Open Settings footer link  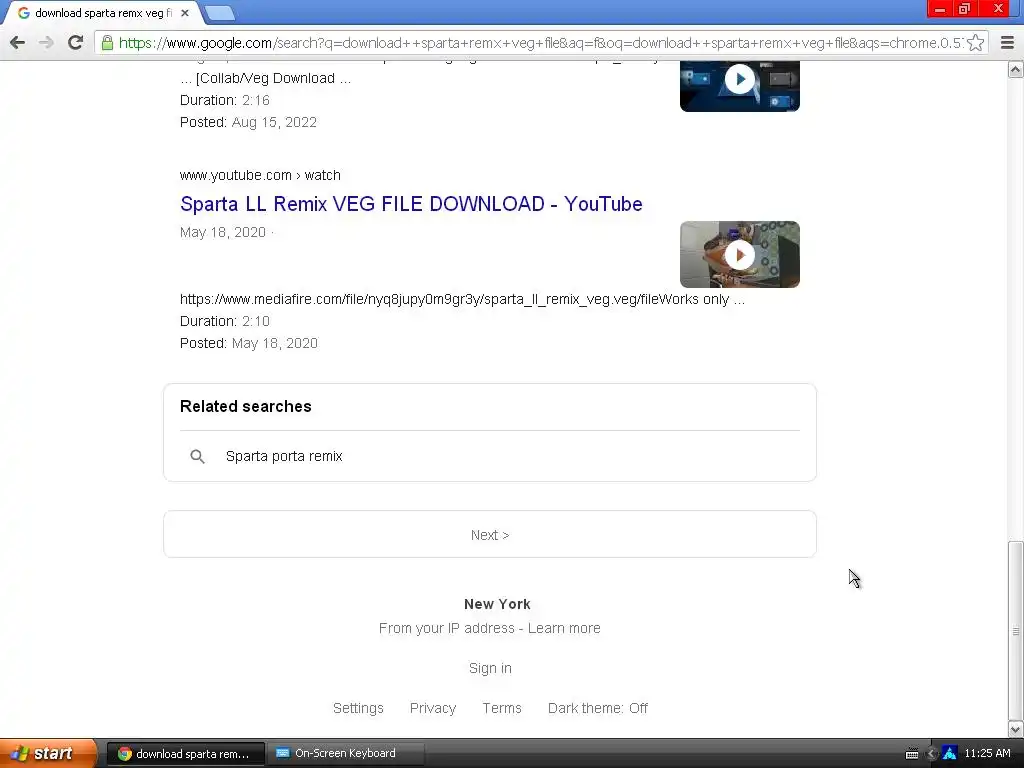[358, 708]
